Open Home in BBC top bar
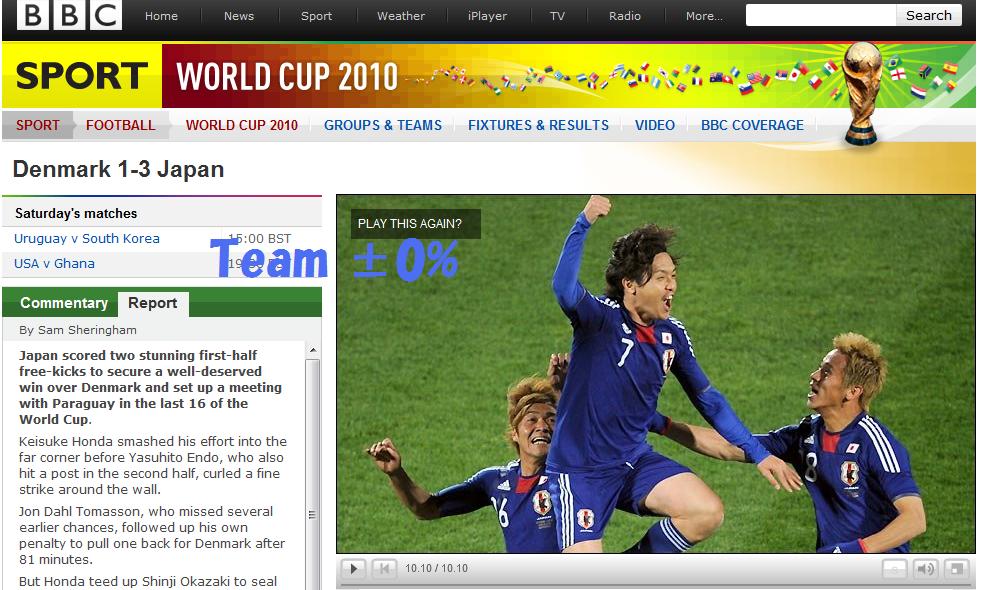Screen dimensions: 983x590 161,16
